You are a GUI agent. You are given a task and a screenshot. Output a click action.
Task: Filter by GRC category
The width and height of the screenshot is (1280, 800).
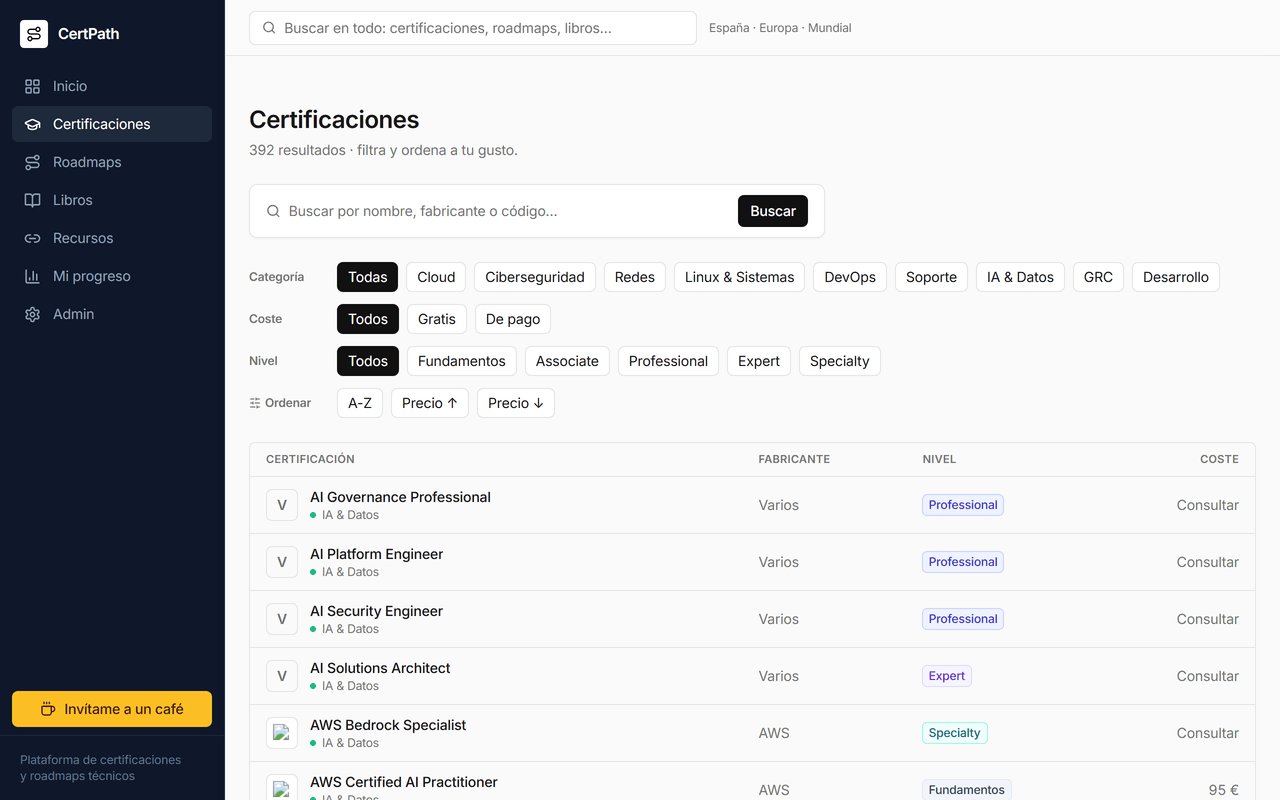click(1098, 277)
